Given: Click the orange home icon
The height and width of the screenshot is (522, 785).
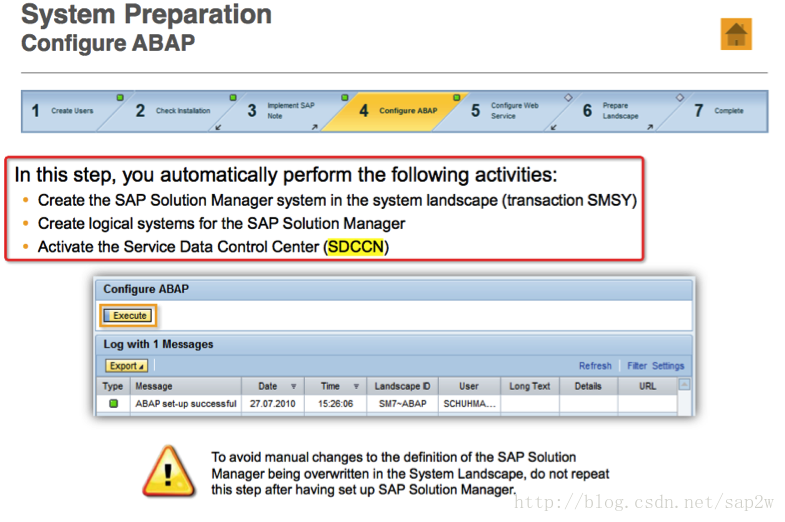Looking at the screenshot, I should [x=736, y=34].
